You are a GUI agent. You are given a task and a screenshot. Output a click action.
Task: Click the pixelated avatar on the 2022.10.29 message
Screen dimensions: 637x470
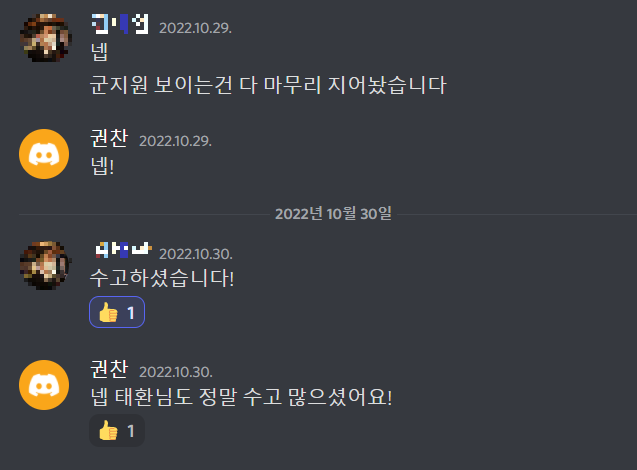click(x=46, y=38)
